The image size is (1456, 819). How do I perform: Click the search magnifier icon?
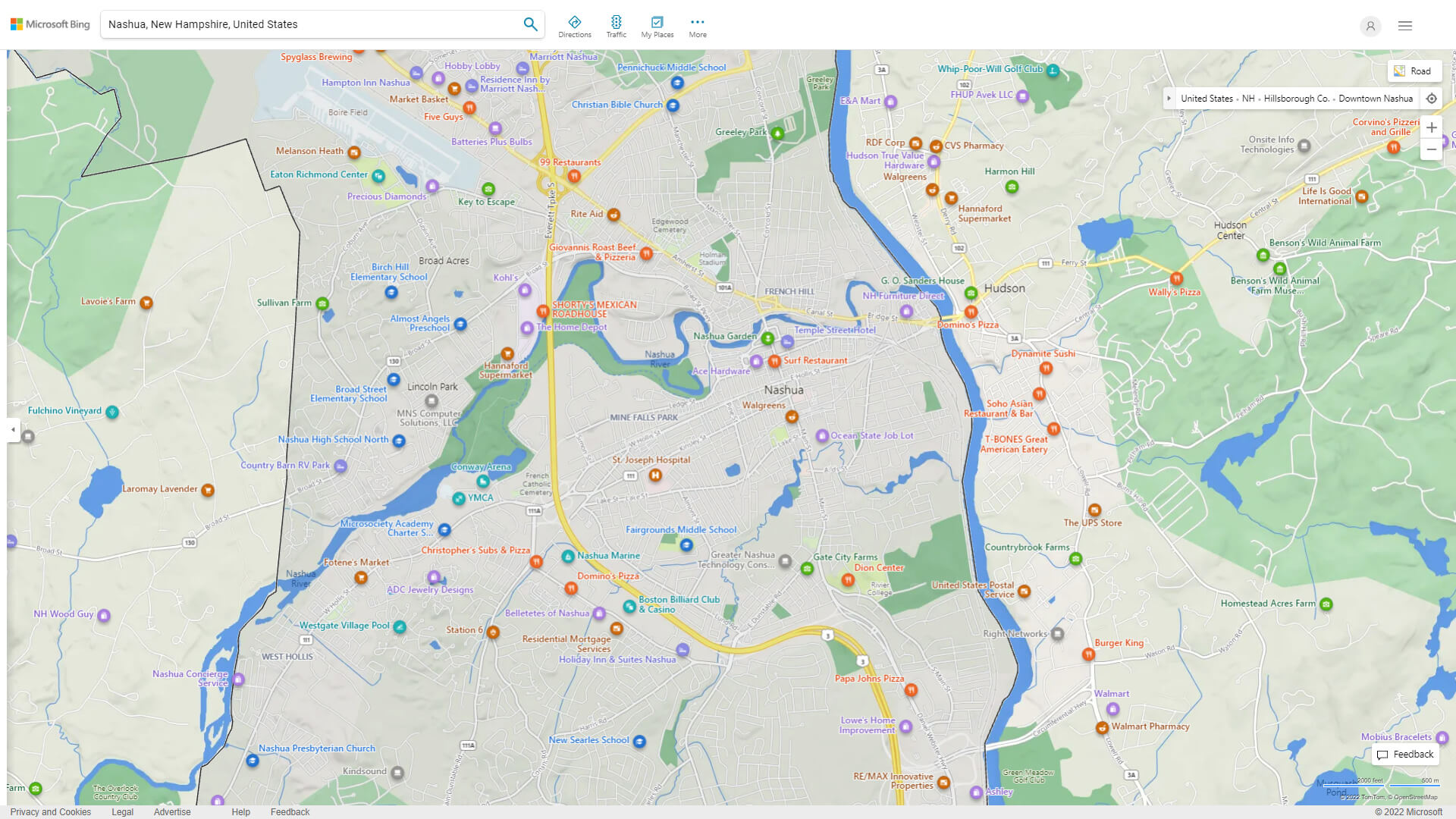[530, 24]
